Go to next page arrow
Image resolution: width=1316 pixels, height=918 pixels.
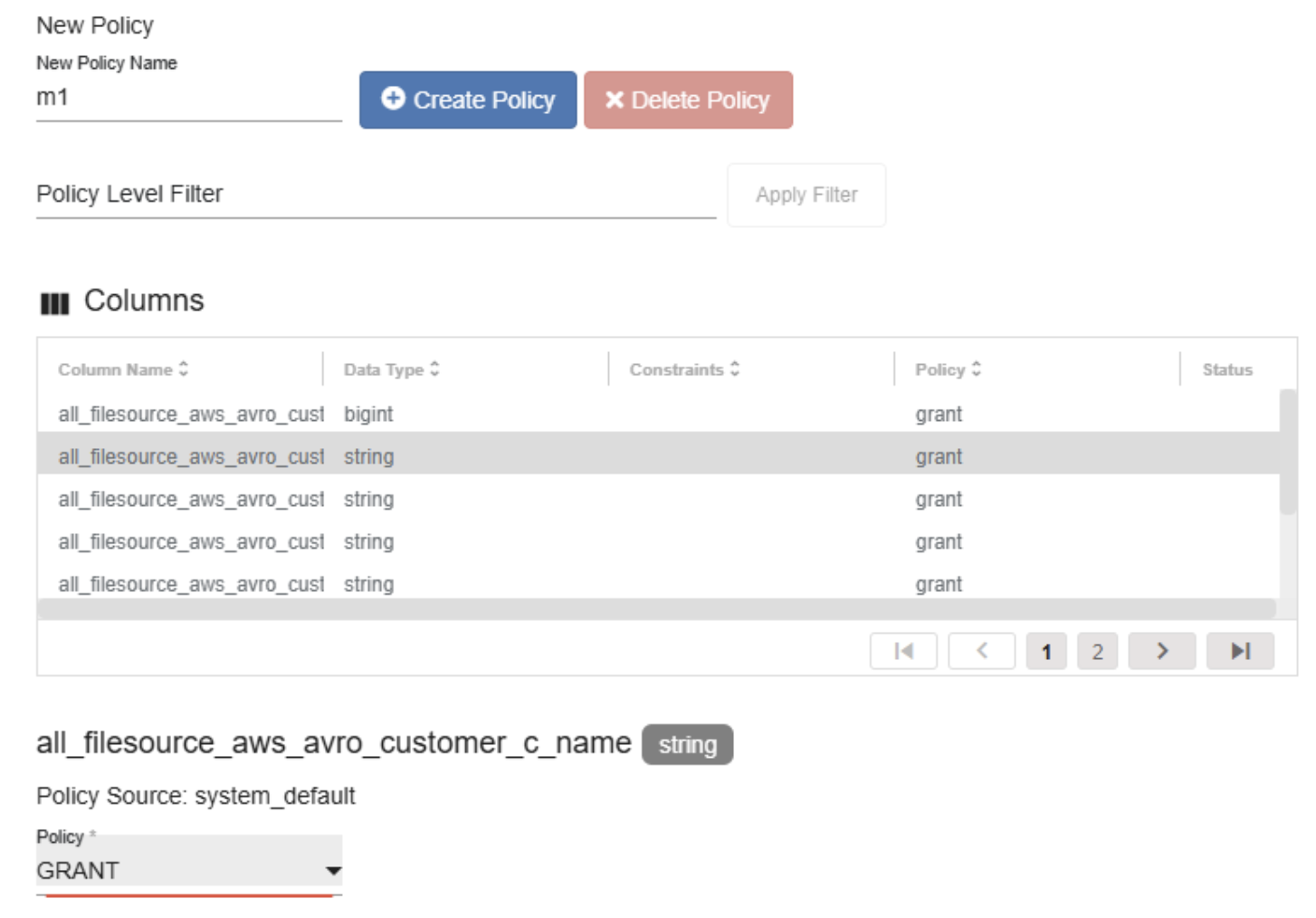tap(1161, 651)
